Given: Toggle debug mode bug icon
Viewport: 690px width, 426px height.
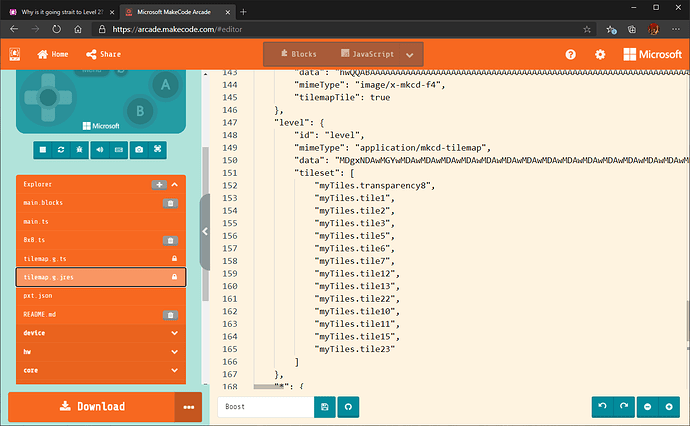Looking at the screenshot, I should 81,149.
